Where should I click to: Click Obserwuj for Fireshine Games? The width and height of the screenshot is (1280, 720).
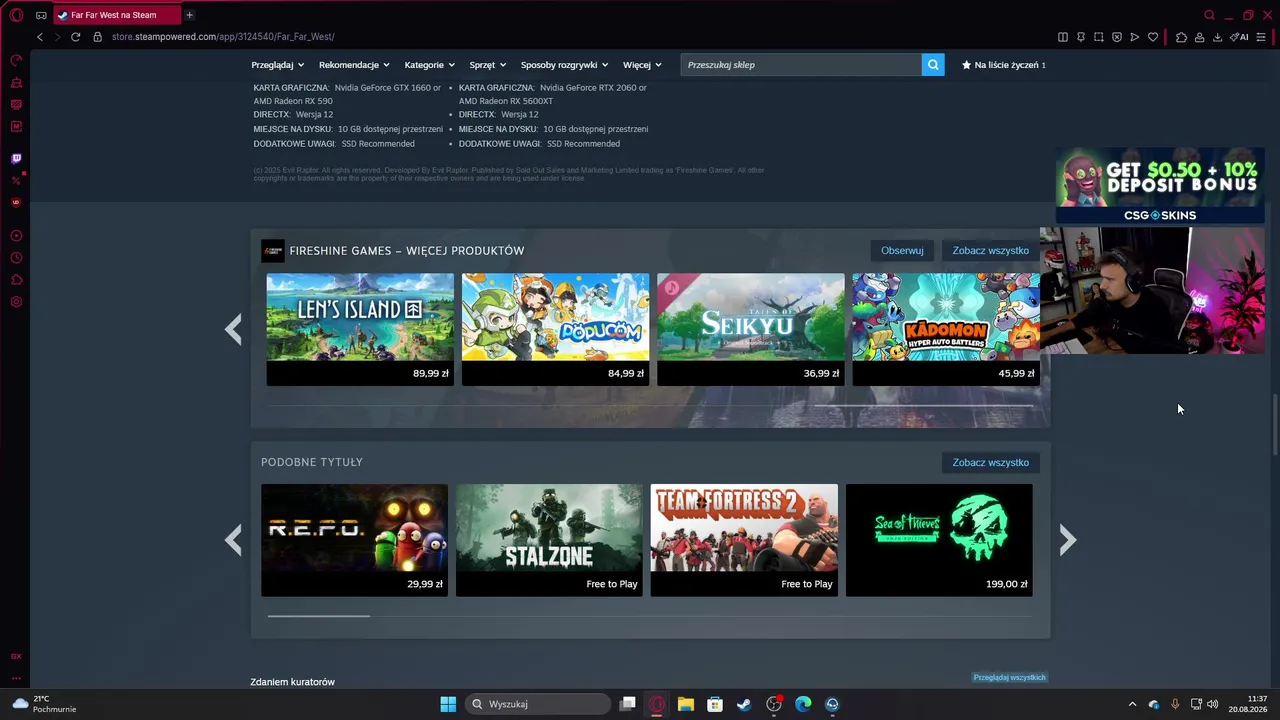pos(902,251)
